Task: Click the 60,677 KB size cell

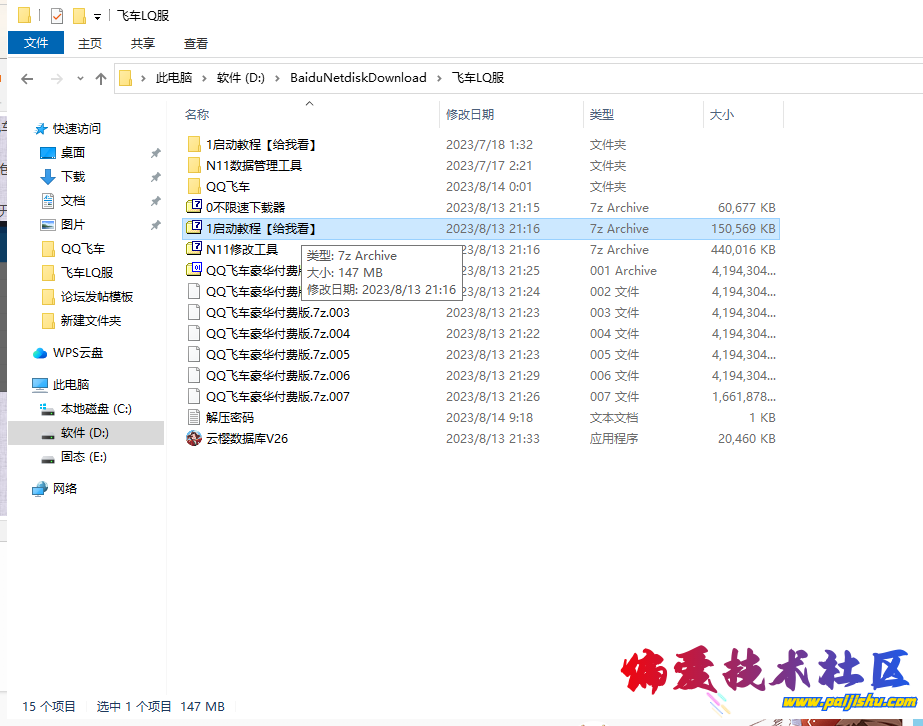Action: (x=746, y=208)
